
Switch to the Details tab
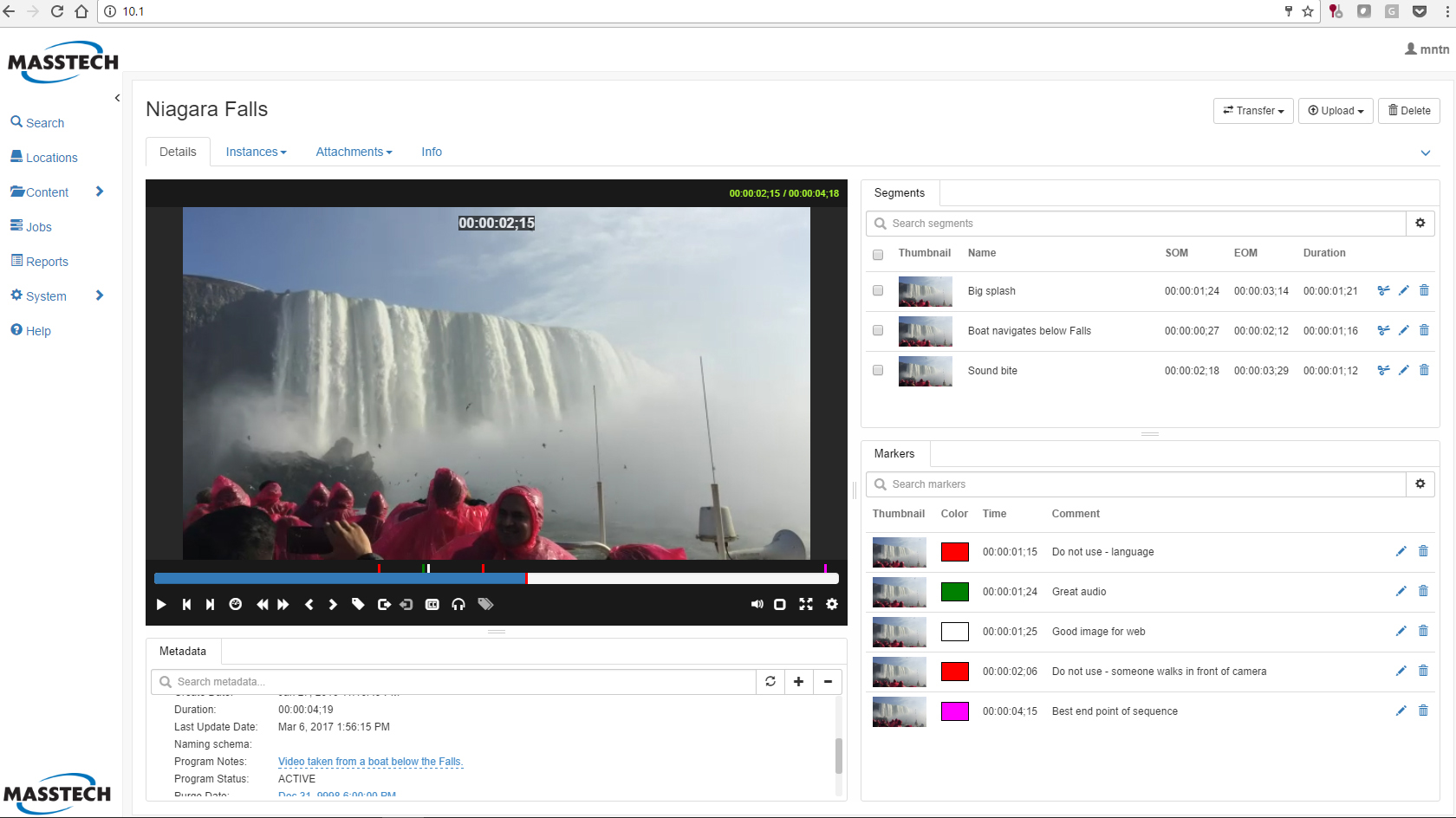coord(178,152)
